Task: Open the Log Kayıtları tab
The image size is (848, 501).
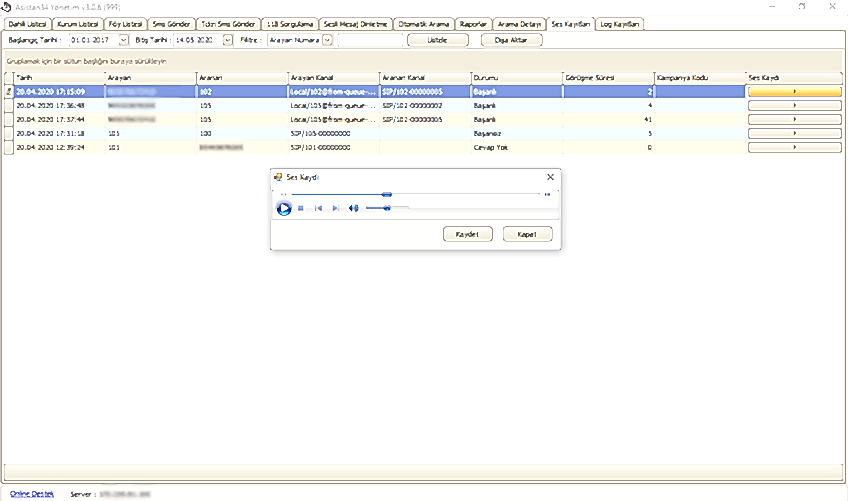Action: point(620,23)
